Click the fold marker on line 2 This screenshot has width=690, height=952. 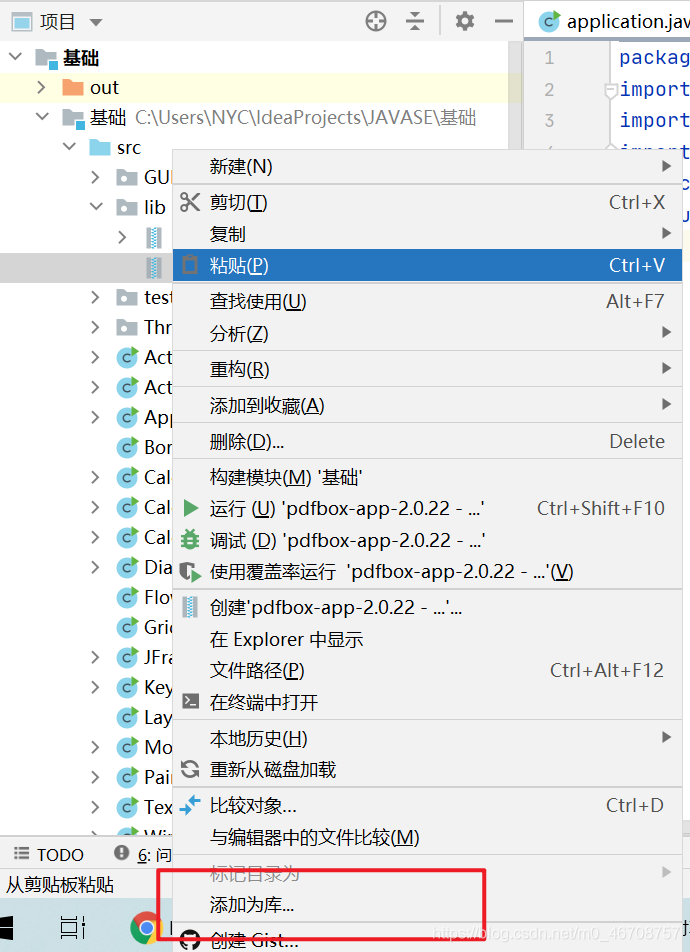point(611,91)
